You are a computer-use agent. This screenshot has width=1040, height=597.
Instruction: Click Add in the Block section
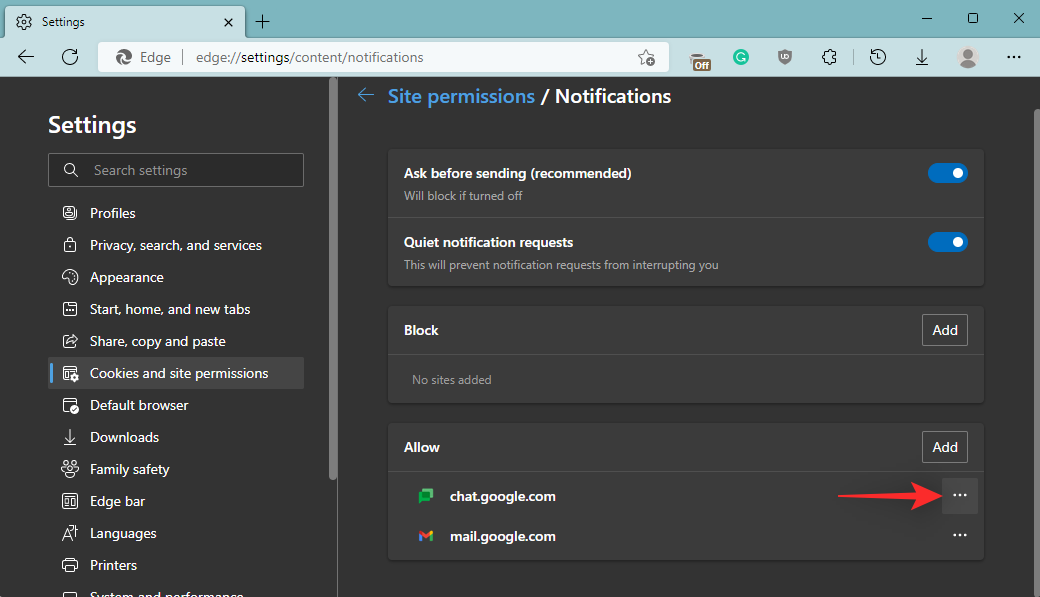(944, 330)
